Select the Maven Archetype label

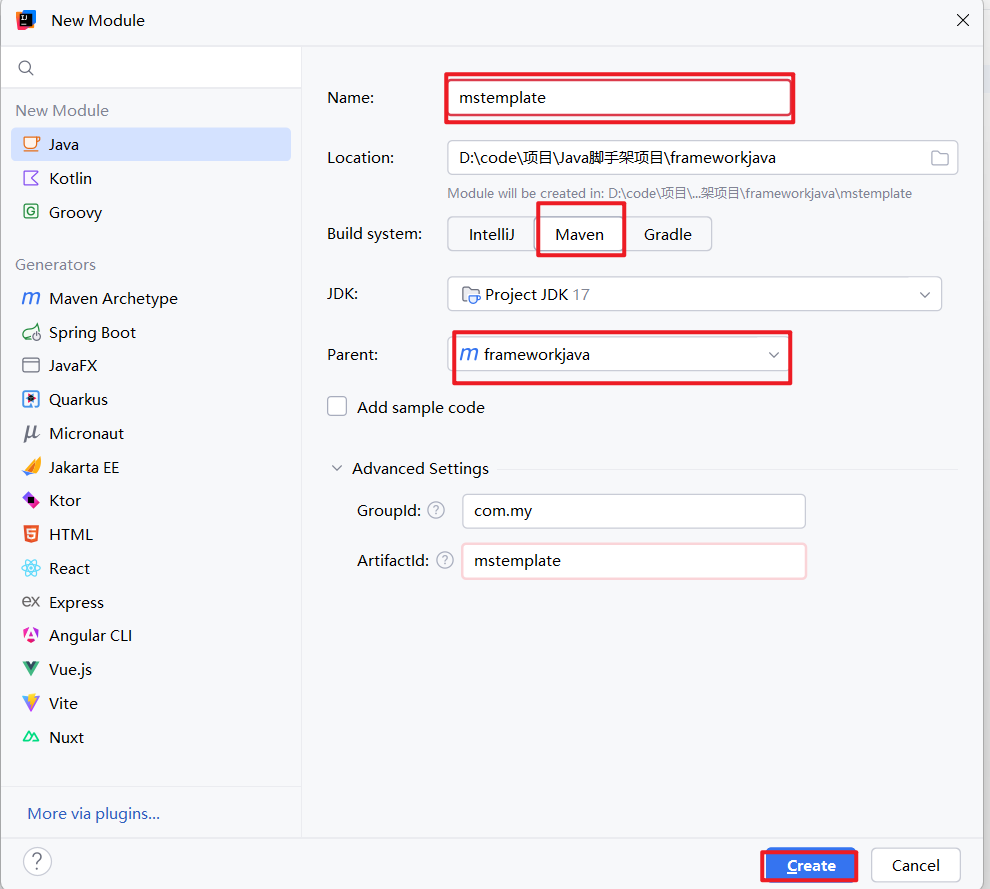coord(114,298)
